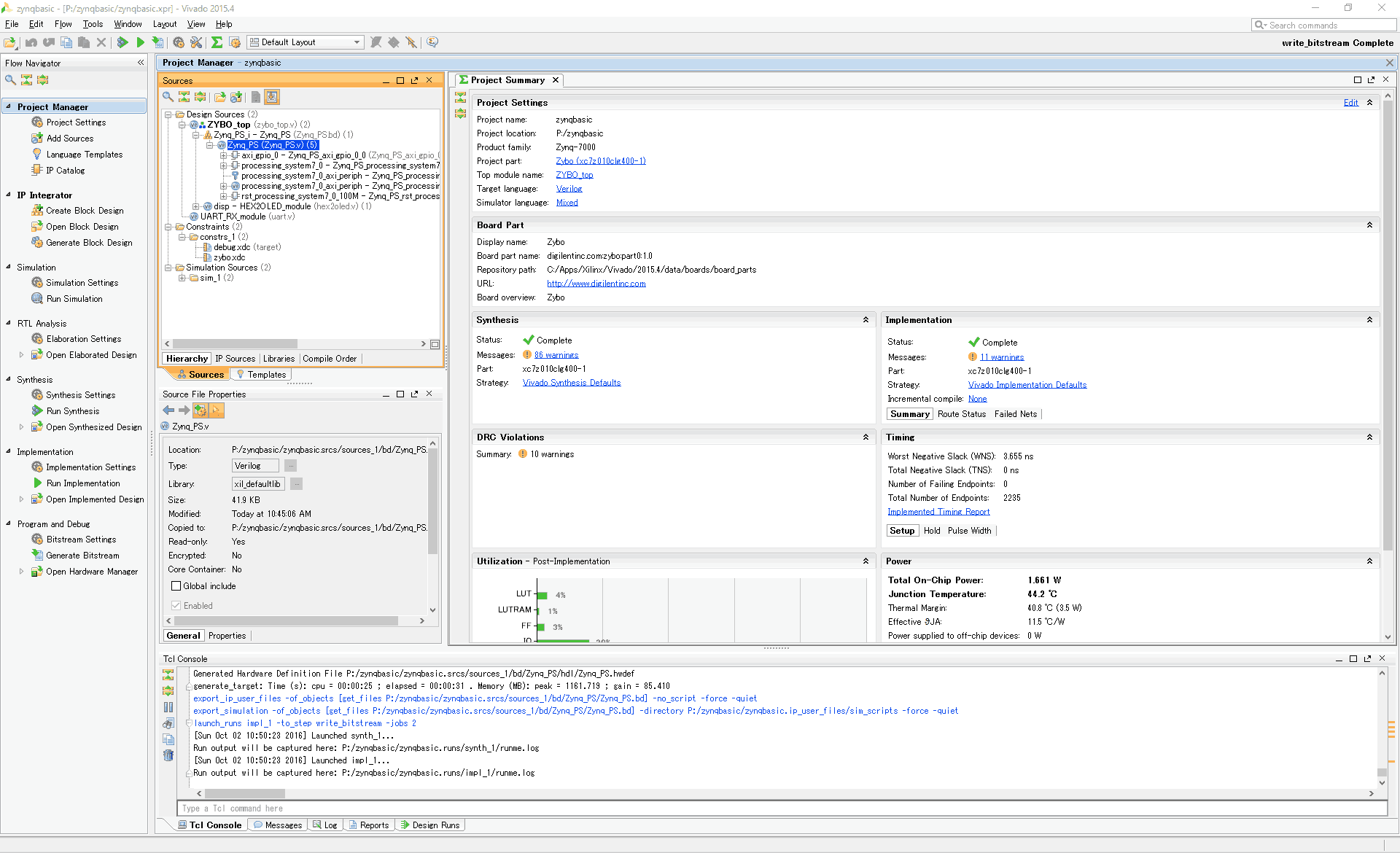This screenshot has height=853, width=1400.
Task: Collapse all in Sources panel toolbar
Action: pos(184,97)
